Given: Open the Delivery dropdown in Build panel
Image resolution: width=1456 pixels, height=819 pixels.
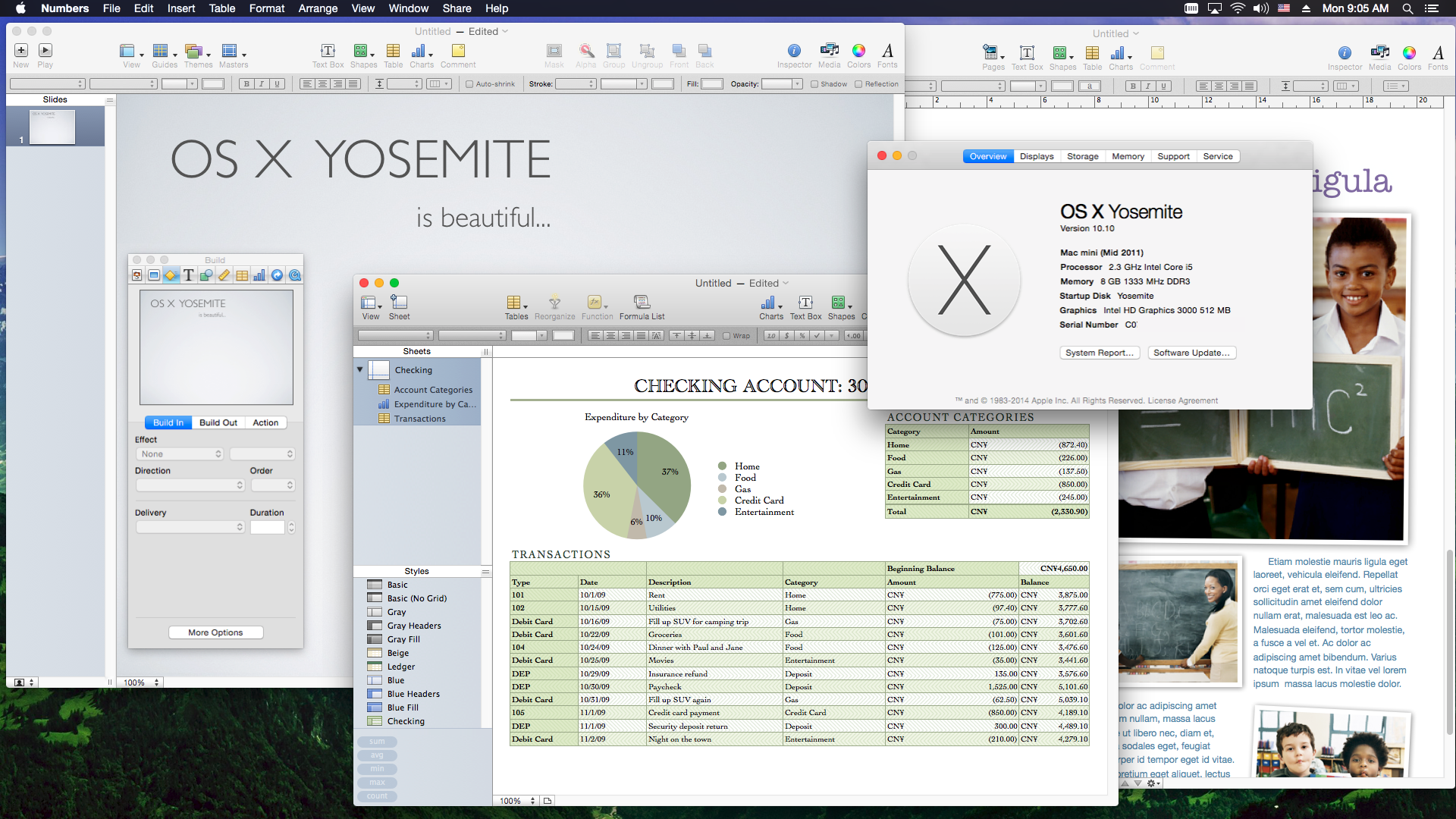Looking at the screenshot, I should [x=190, y=527].
